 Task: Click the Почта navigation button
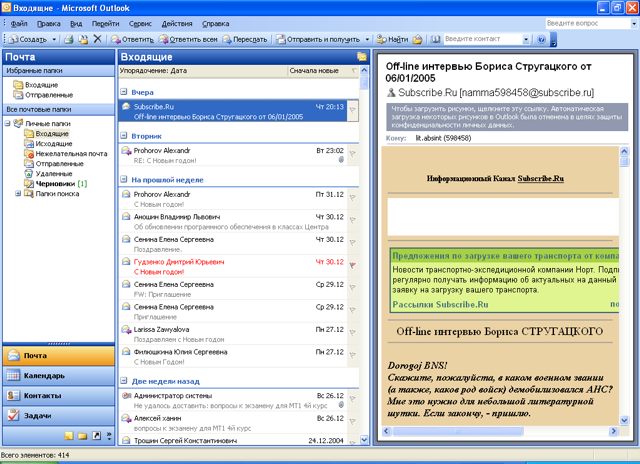59,355
